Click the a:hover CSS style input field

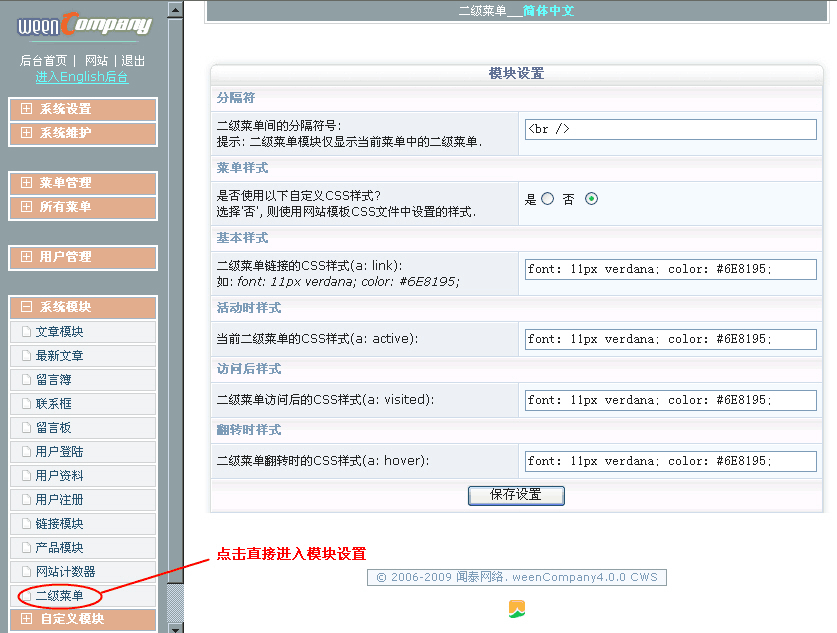tap(670, 462)
